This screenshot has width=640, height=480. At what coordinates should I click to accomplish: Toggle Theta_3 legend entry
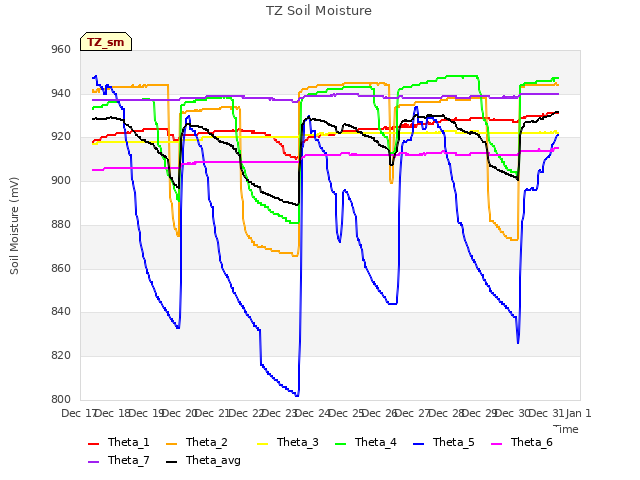pyautogui.click(x=288, y=442)
